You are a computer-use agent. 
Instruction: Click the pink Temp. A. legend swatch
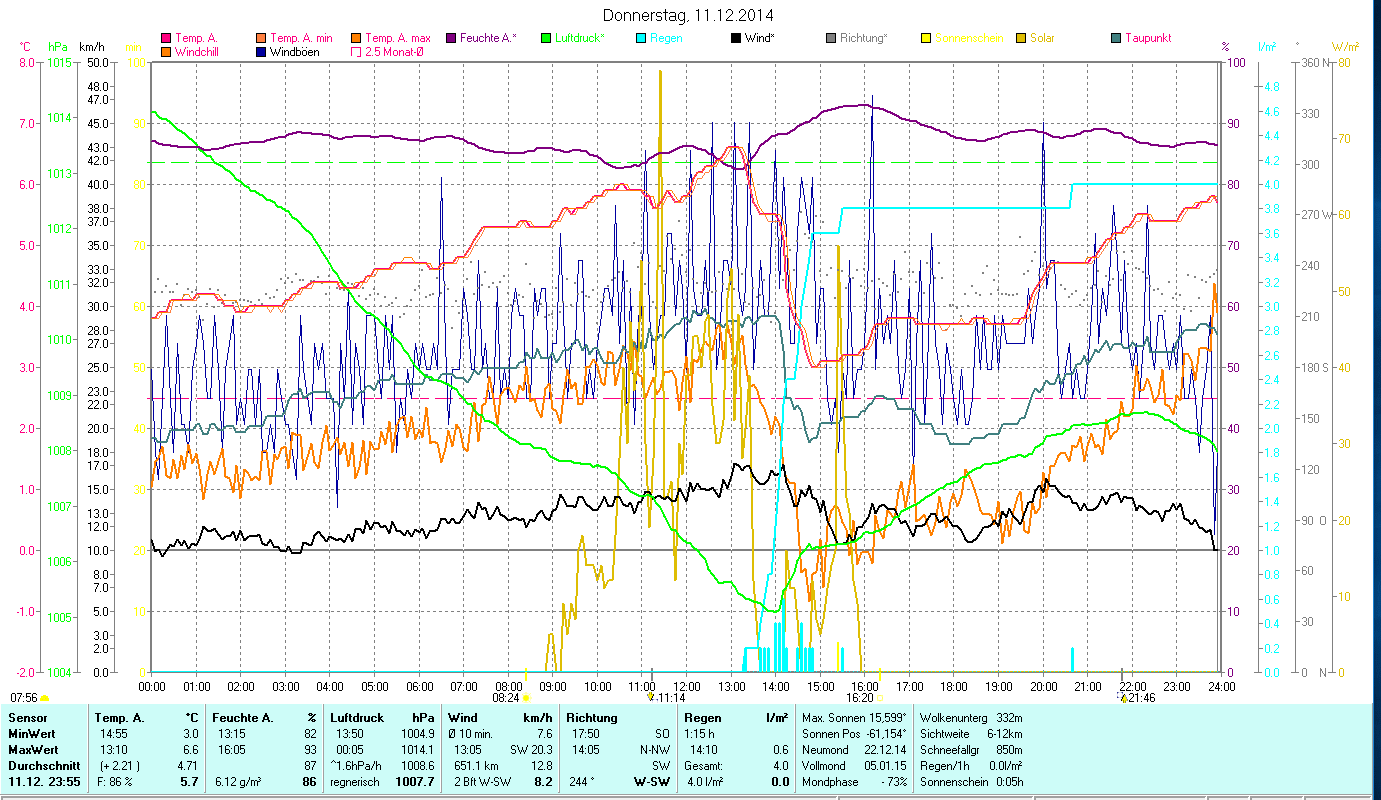point(166,38)
